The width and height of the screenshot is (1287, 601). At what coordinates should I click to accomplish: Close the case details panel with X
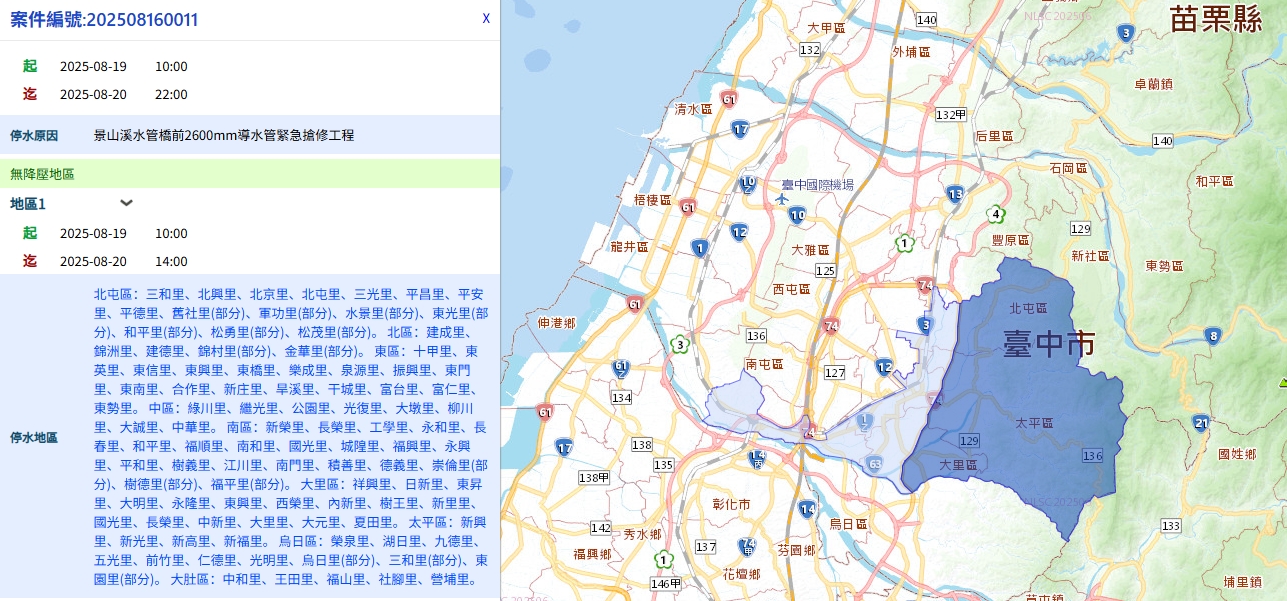click(486, 19)
